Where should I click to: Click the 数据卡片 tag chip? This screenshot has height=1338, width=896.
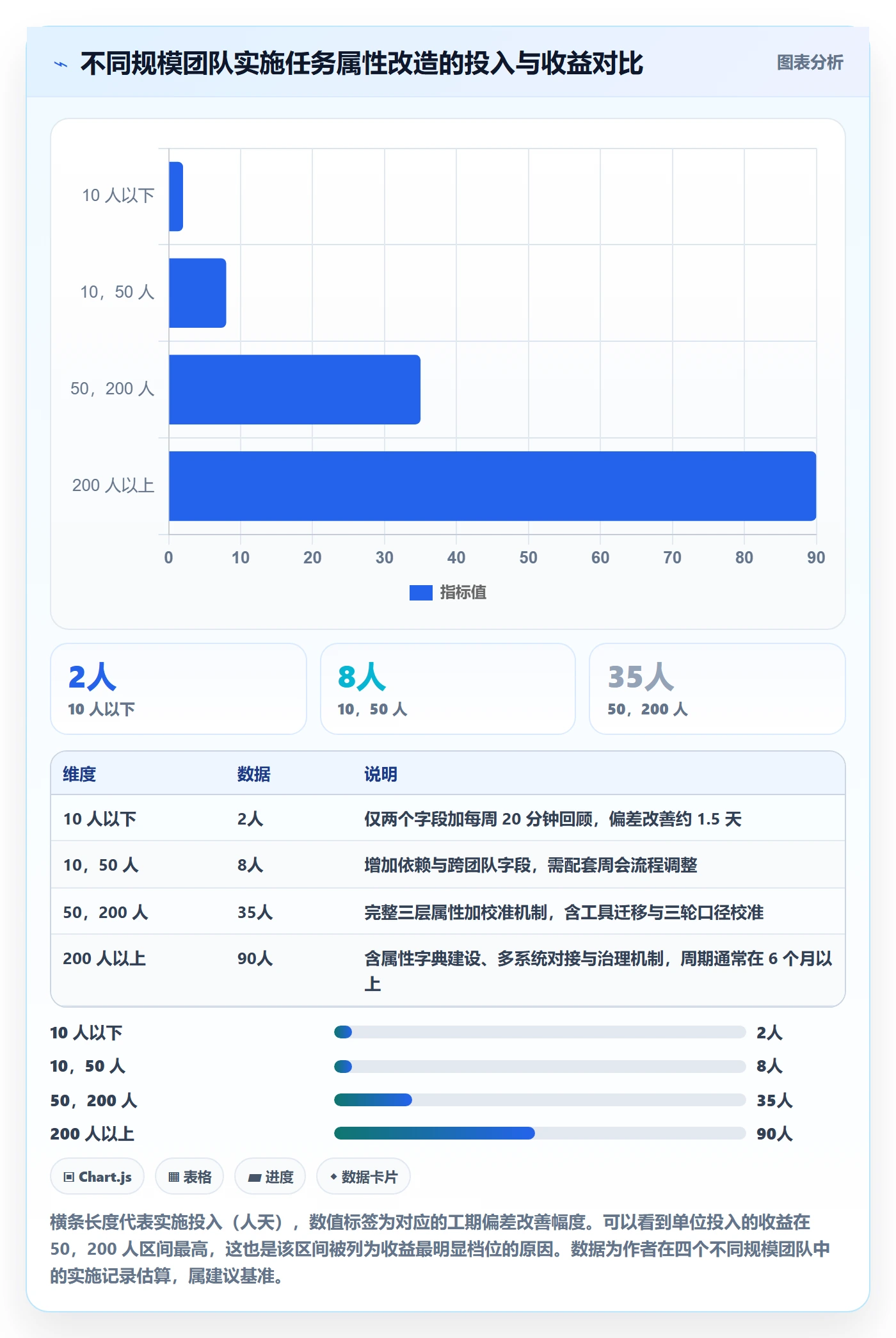364,1177
